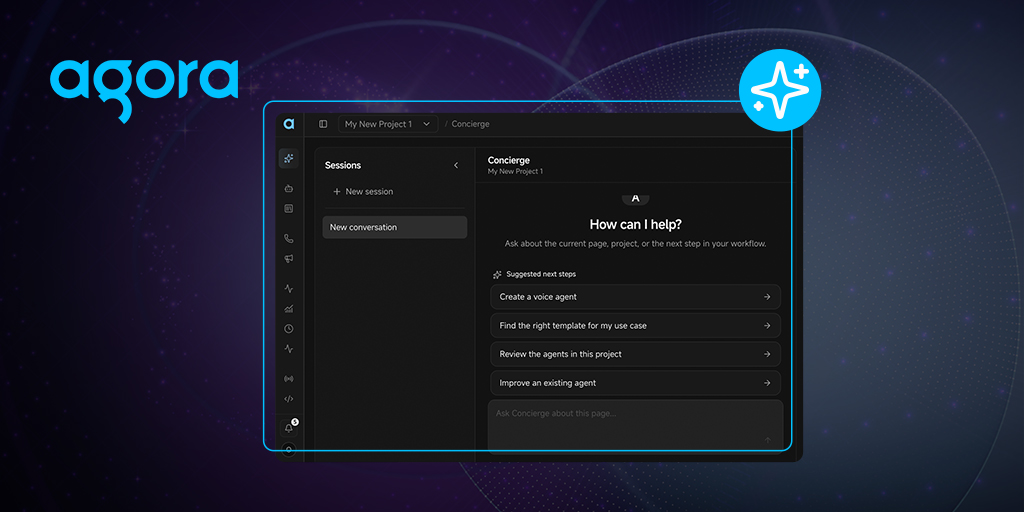Open the pulse icon above the chart icon

tap(289, 288)
